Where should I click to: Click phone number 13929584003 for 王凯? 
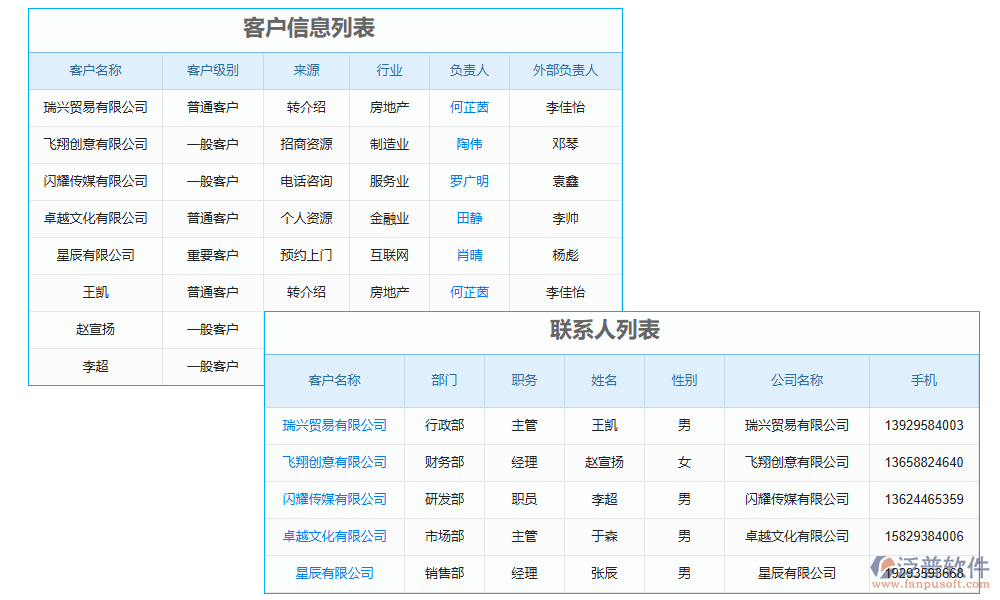pos(924,425)
